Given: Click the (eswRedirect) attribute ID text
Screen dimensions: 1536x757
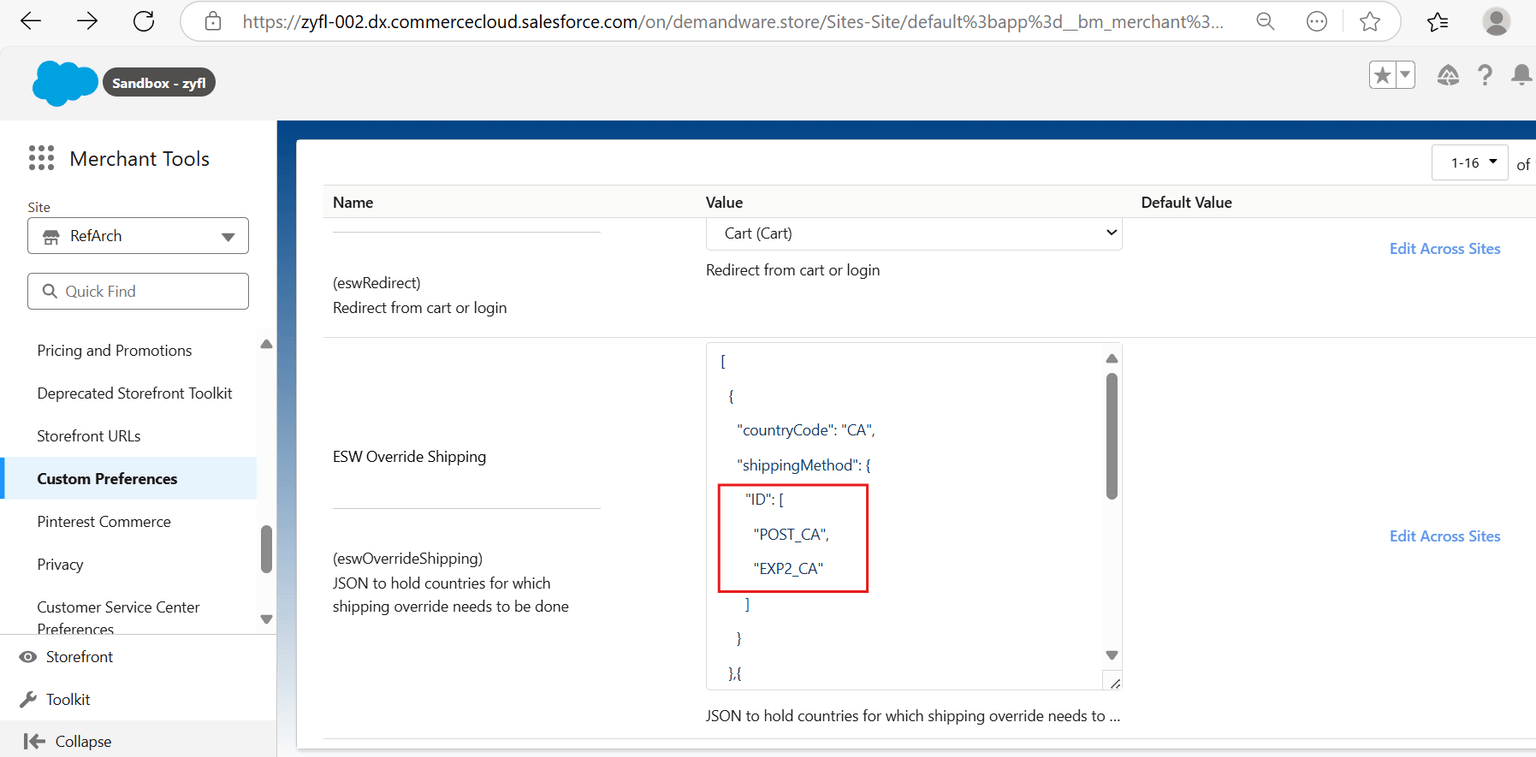Looking at the screenshot, I should [x=376, y=283].
